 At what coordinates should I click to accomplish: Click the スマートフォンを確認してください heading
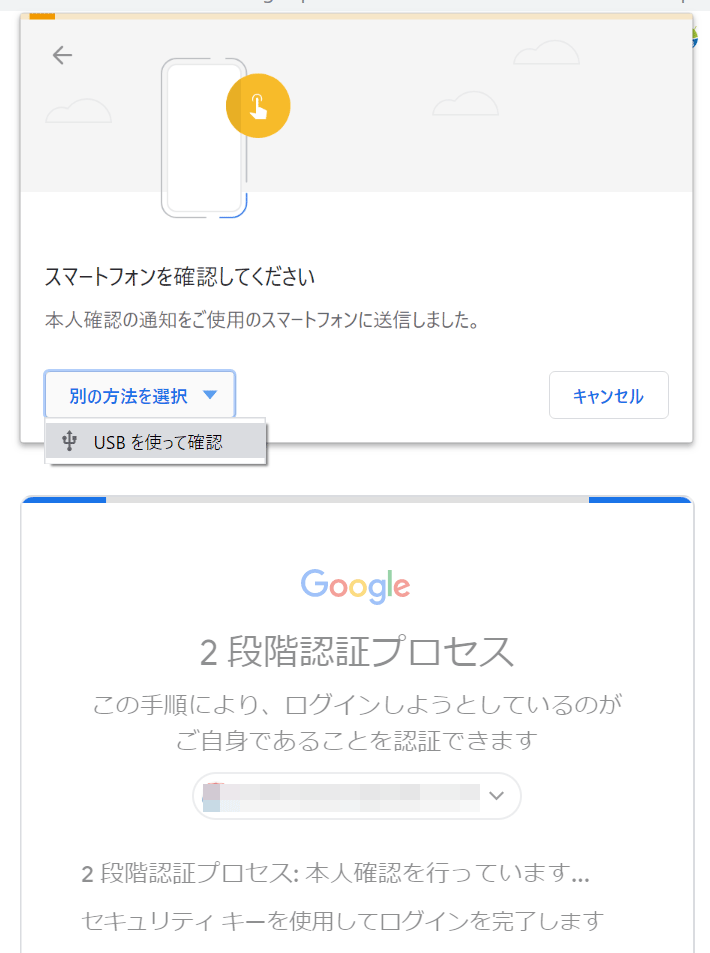coord(180,277)
